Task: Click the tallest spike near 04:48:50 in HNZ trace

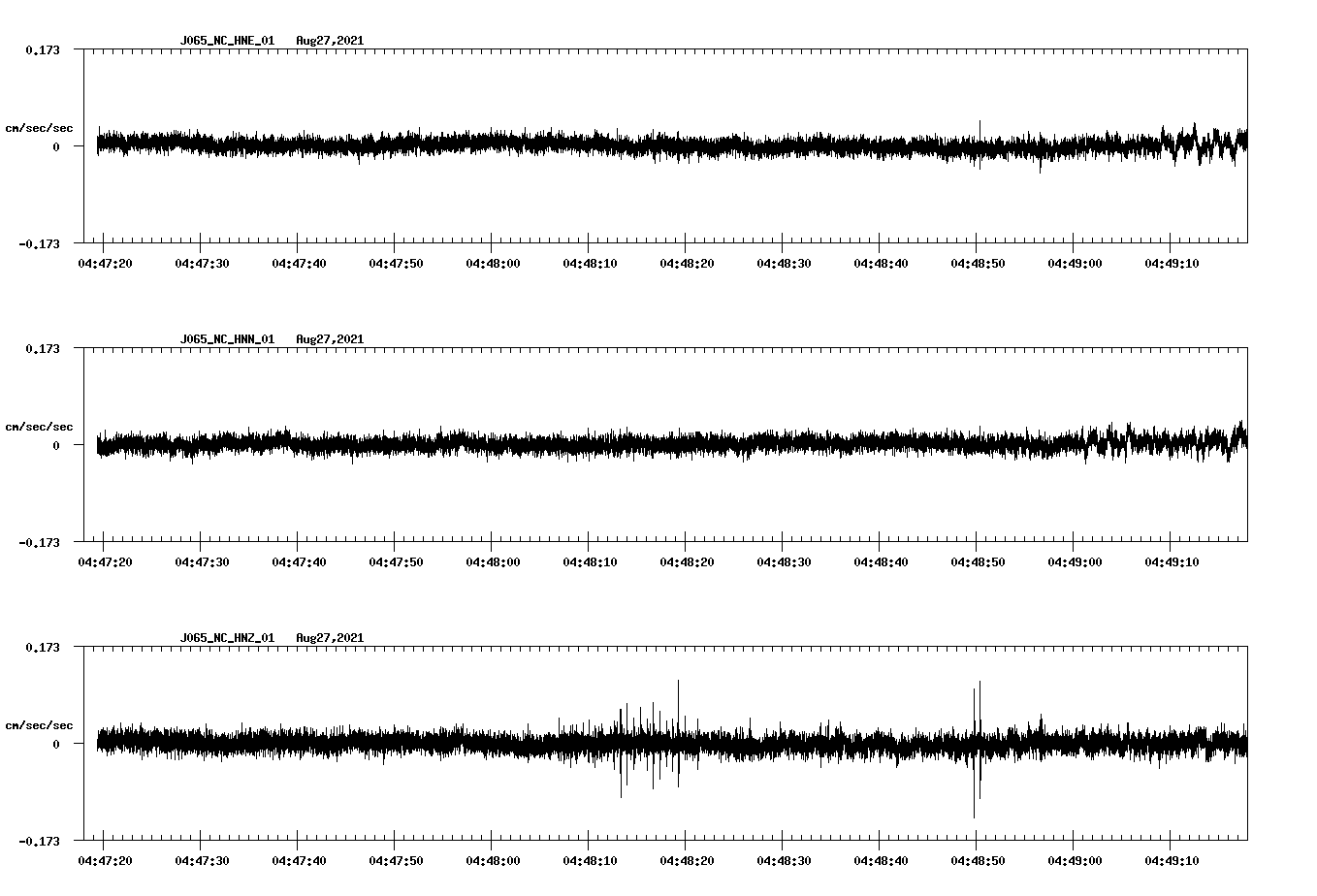Action: coord(974,752)
